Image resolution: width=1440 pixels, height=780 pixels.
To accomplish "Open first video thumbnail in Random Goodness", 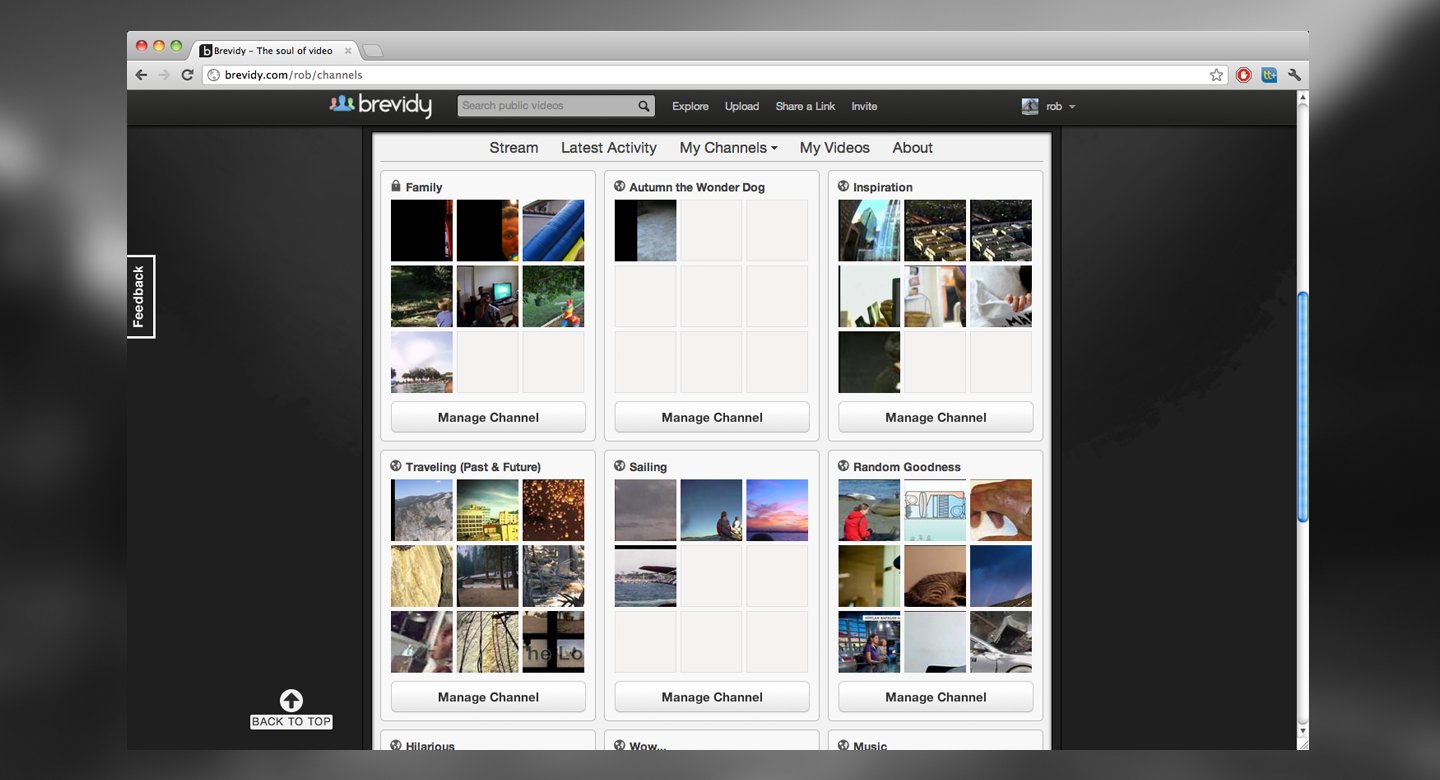I will point(870,511).
